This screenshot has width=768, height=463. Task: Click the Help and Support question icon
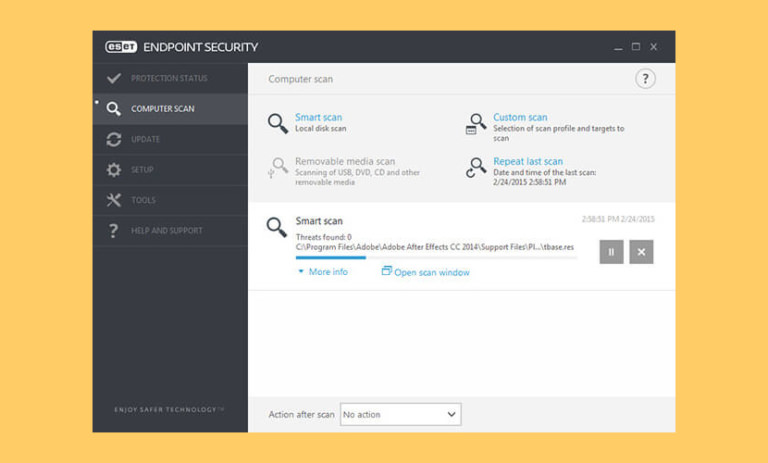pos(113,230)
